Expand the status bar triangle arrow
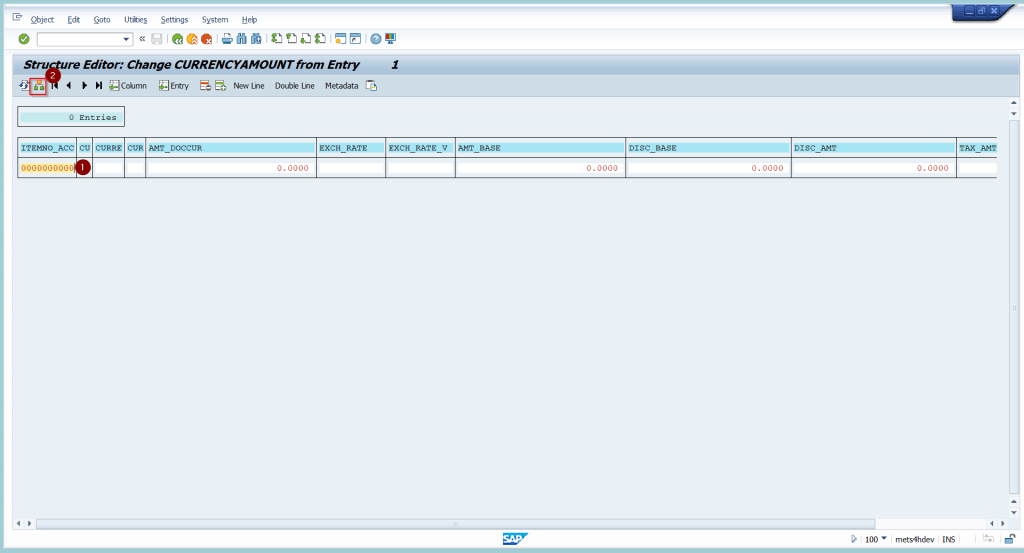Screen dimensions: 1024x553 pos(854,539)
